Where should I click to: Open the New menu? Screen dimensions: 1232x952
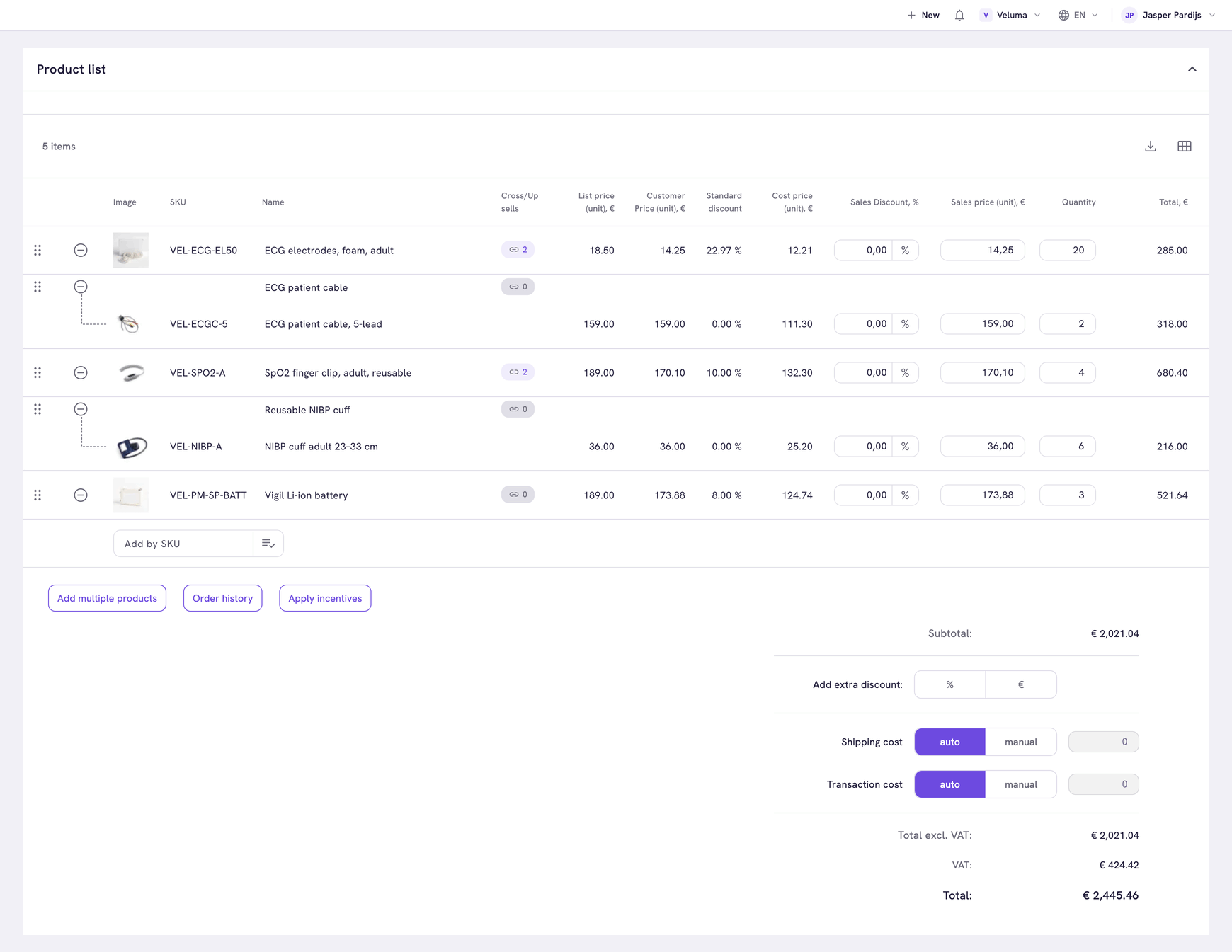(923, 15)
